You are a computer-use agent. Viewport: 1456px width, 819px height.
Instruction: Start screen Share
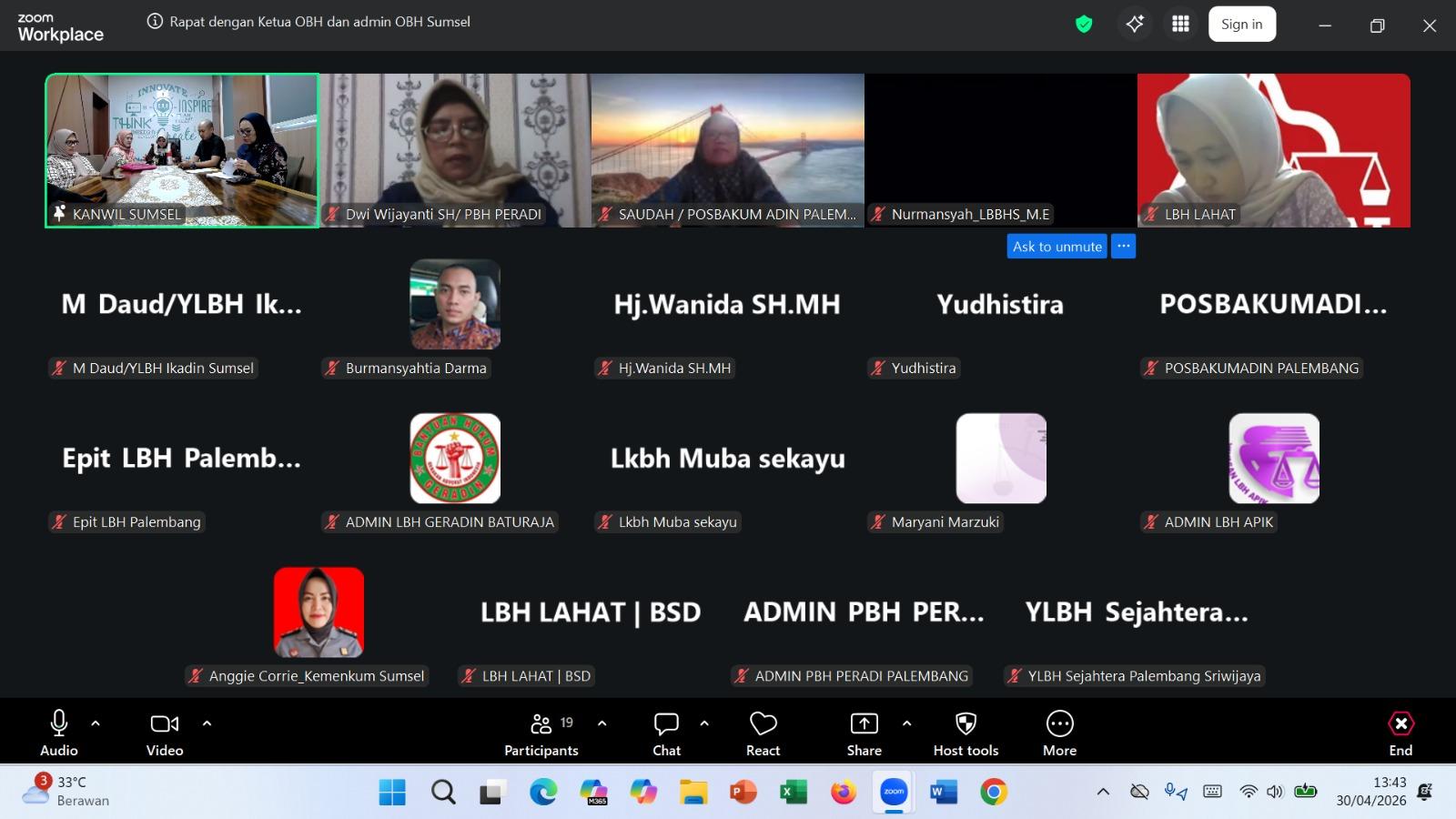point(864,733)
